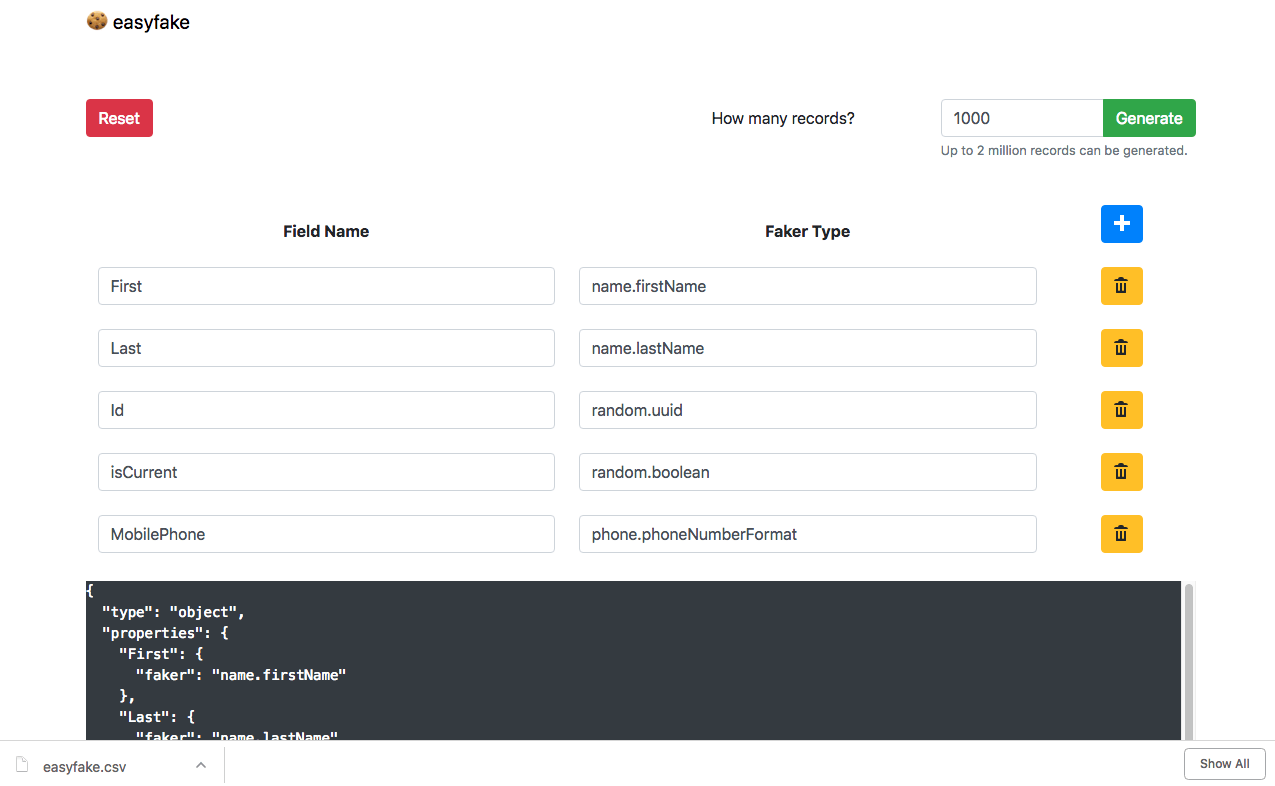Edit the Last field name input
1275x786 pixels.
click(x=326, y=348)
